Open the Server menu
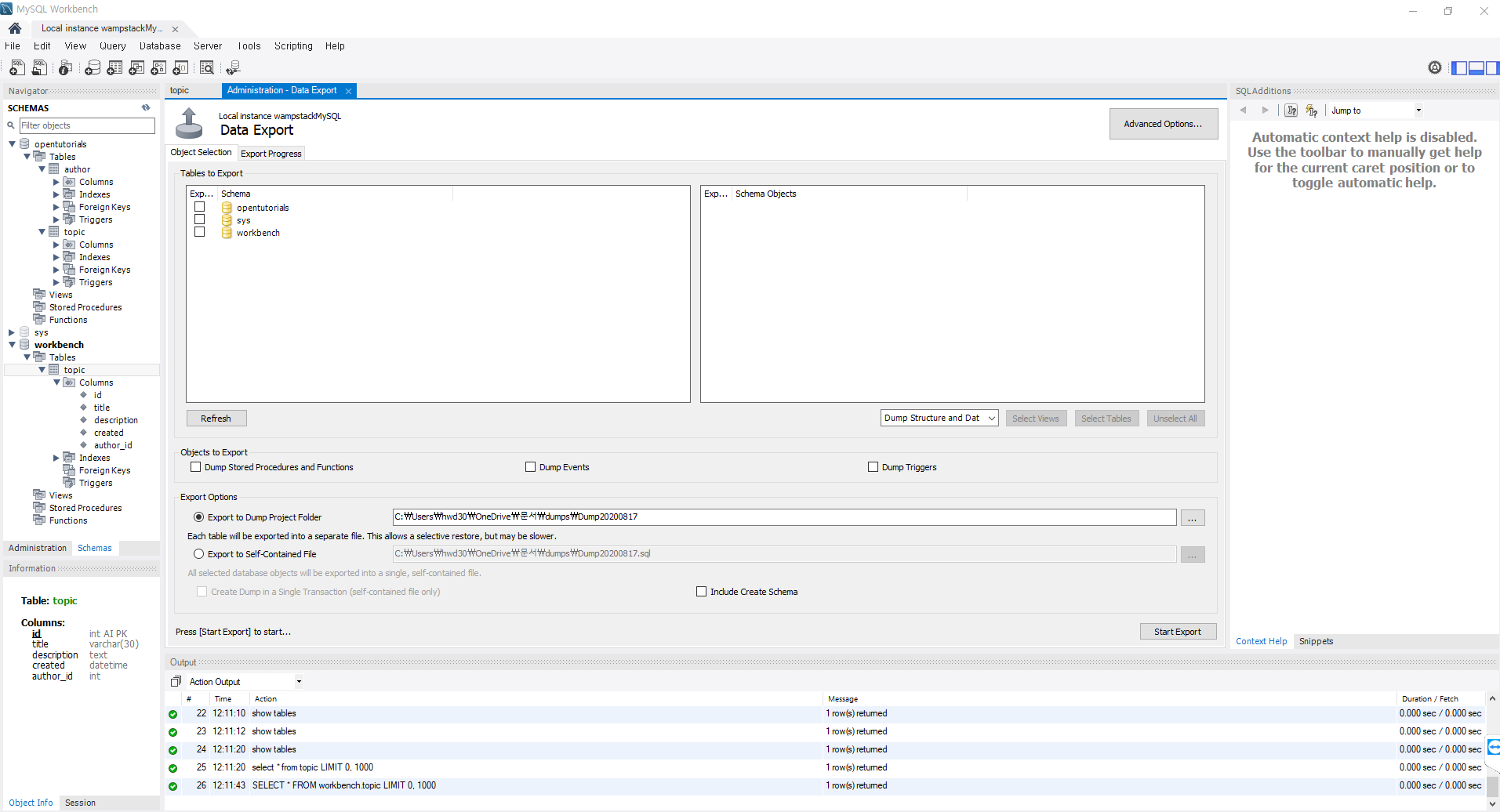The height and width of the screenshot is (812, 1500). [x=208, y=46]
